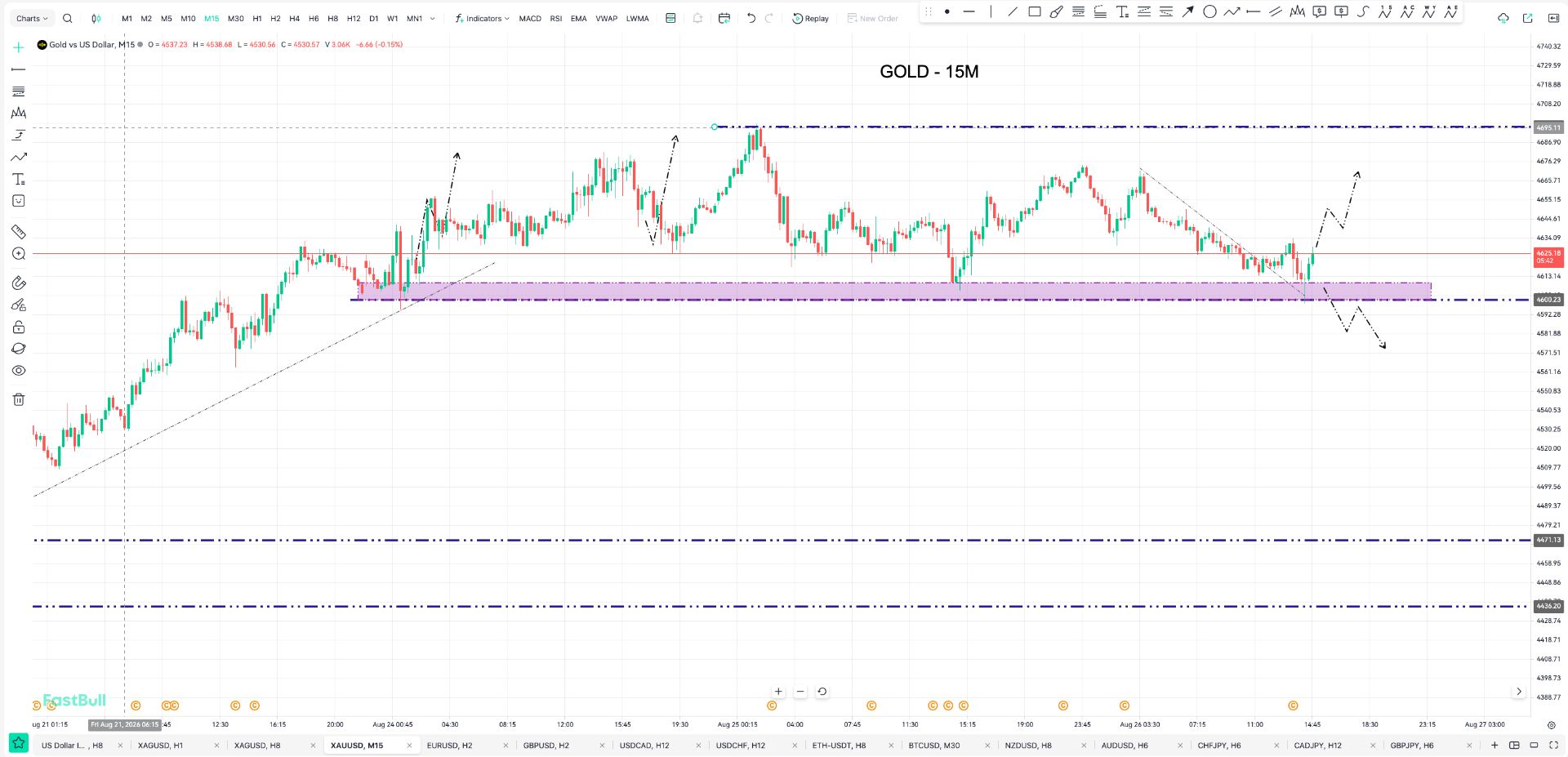
Task: Open the ETH-USDT, H8 tab
Action: pyautogui.click(x=839, y=745)
